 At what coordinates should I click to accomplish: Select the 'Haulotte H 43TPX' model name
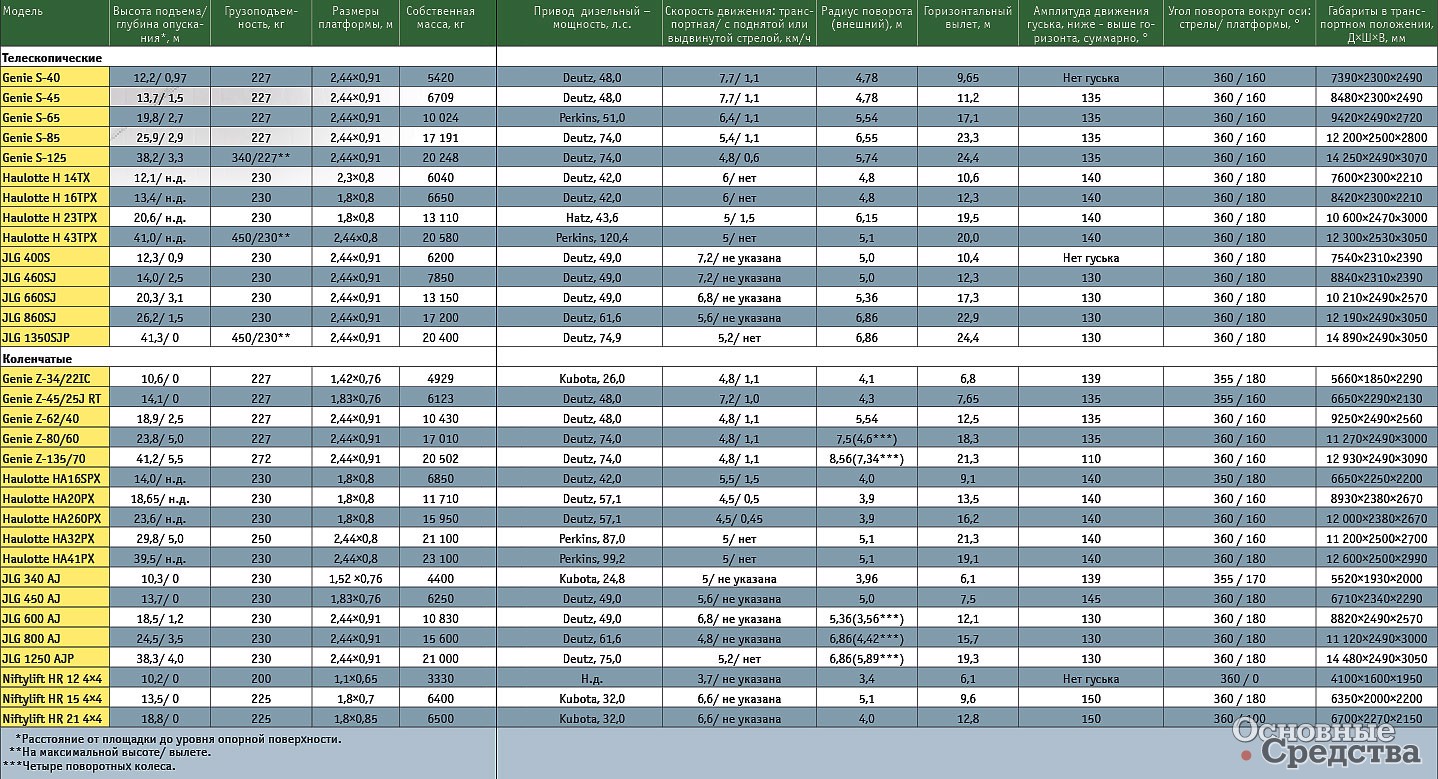pyautogui.click(x=49, y=237)
